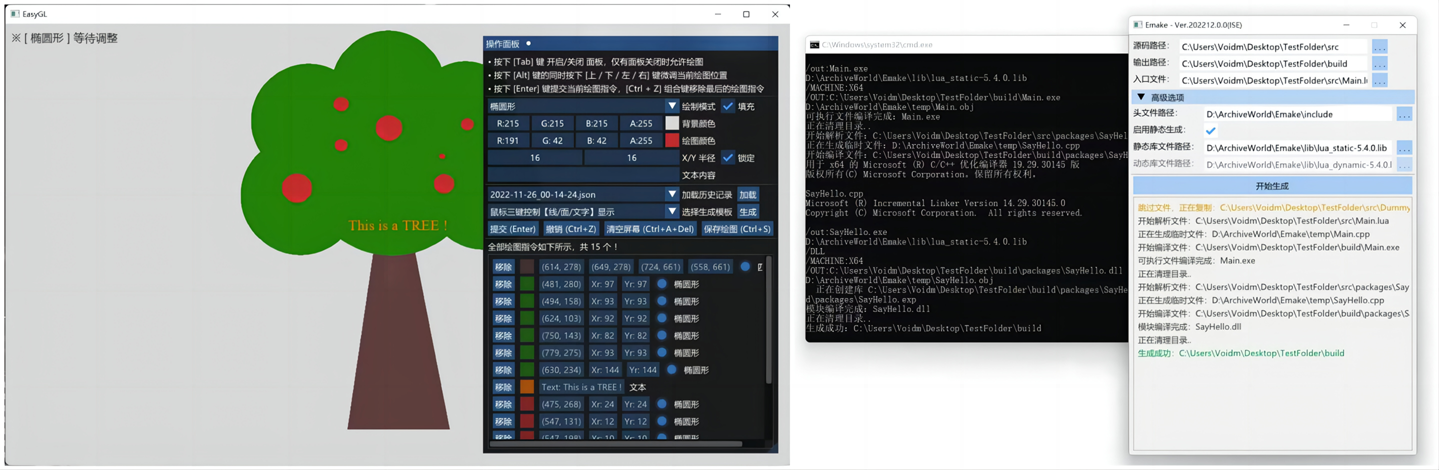
Task: Click 移除 on the Text: This is a TREE row
Action: coord(503,387)
